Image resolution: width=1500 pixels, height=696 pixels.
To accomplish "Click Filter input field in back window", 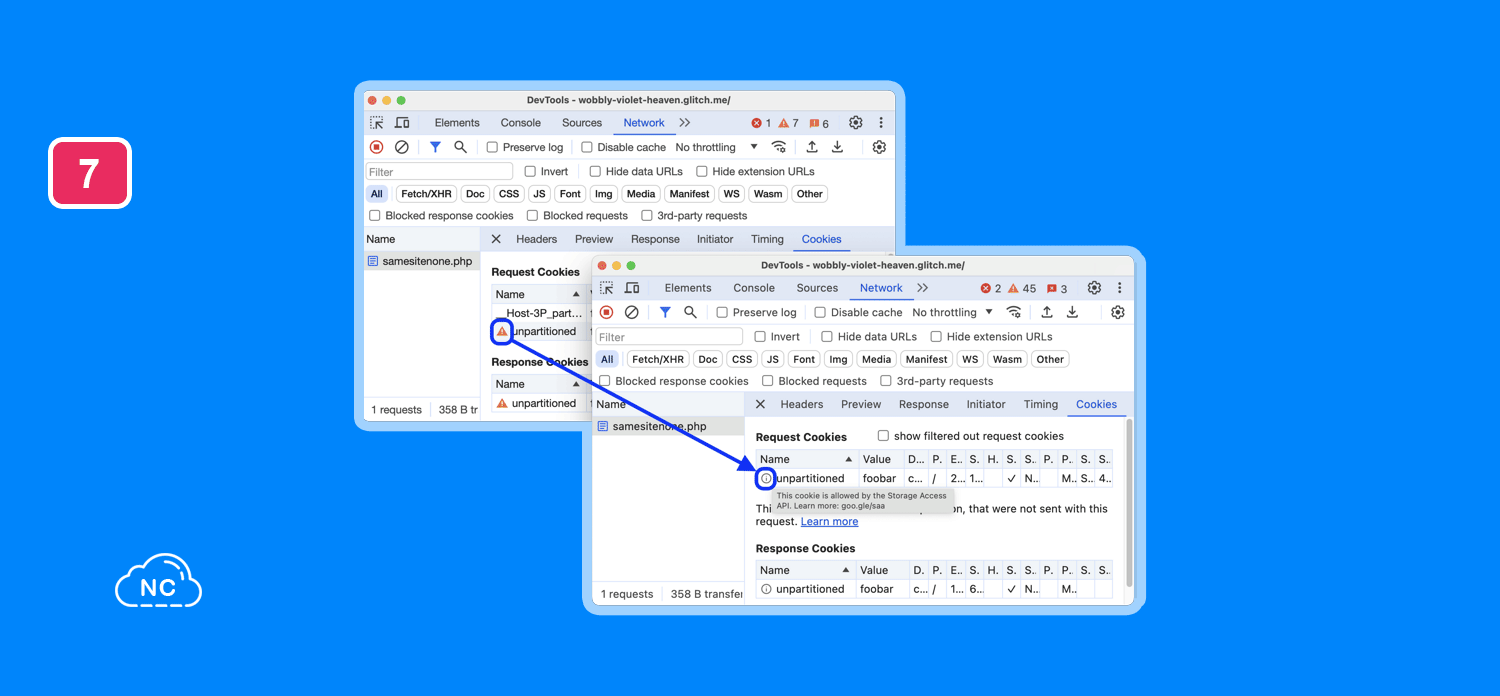I will pos(440,172).
